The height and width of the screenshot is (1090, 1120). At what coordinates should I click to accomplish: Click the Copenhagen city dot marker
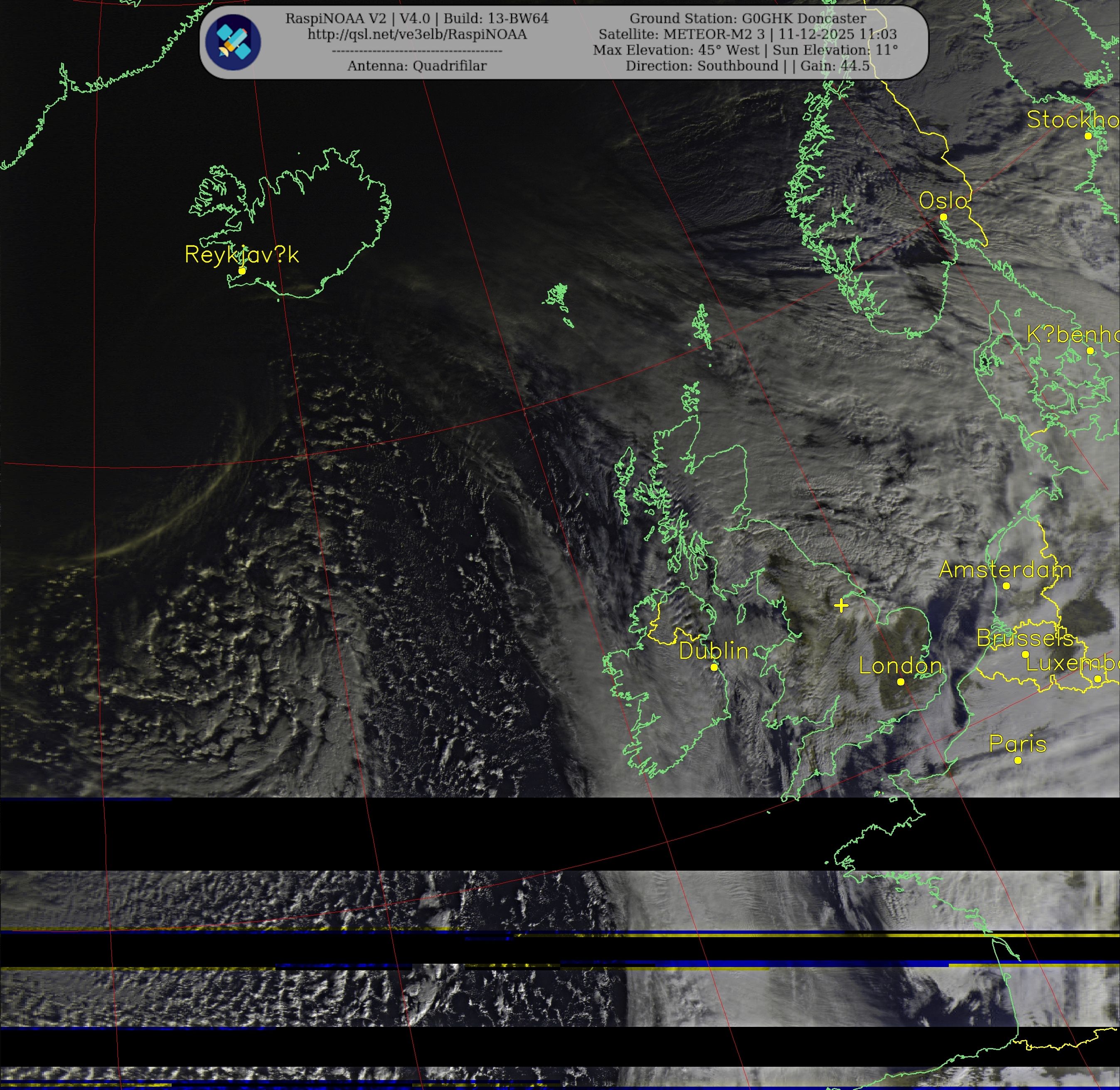coord(1090,351)
